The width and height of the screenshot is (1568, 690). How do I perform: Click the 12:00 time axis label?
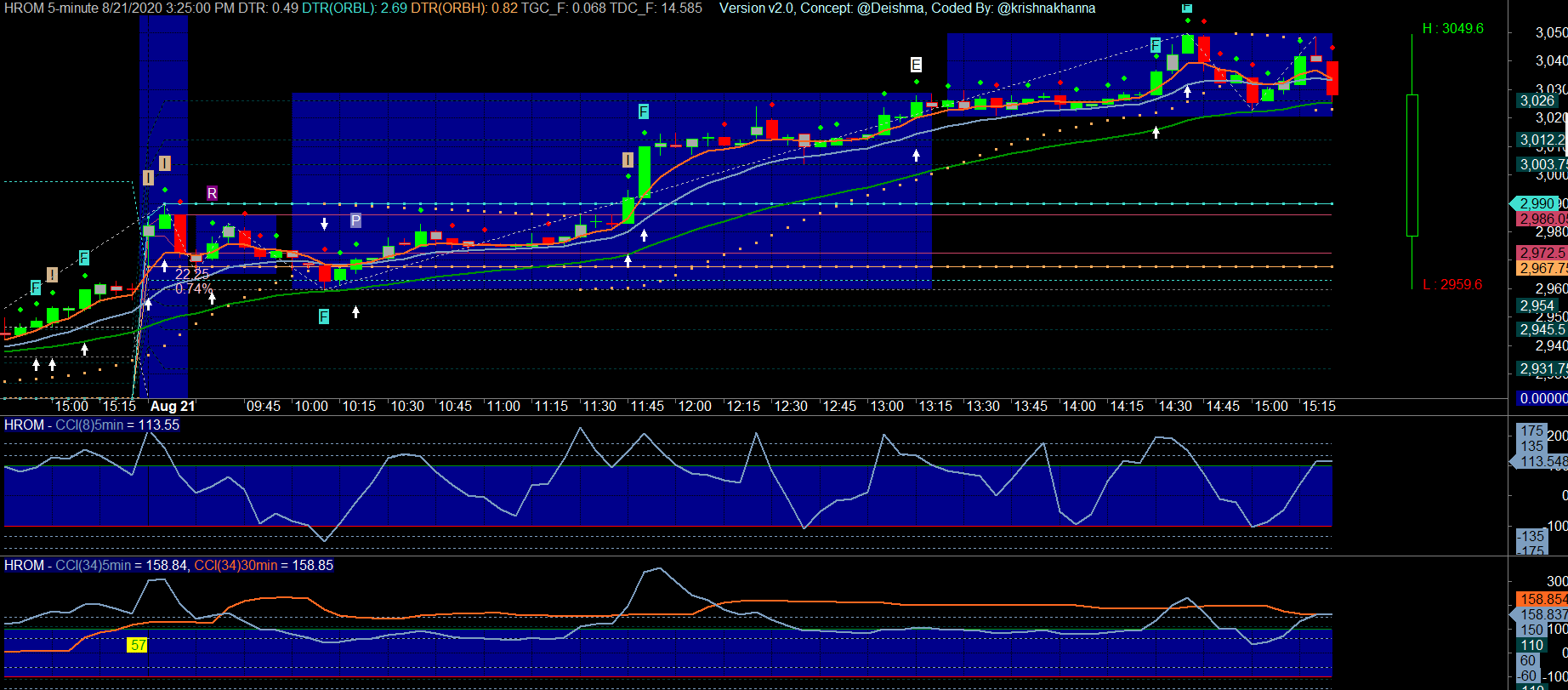point(695,407)
